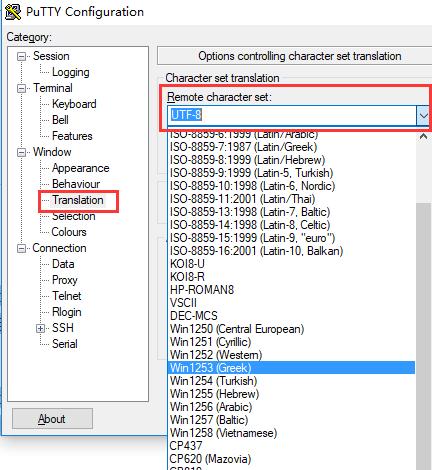Open the Serial category
The width and height of the screenshot is (432, 470).
[65, 344]
